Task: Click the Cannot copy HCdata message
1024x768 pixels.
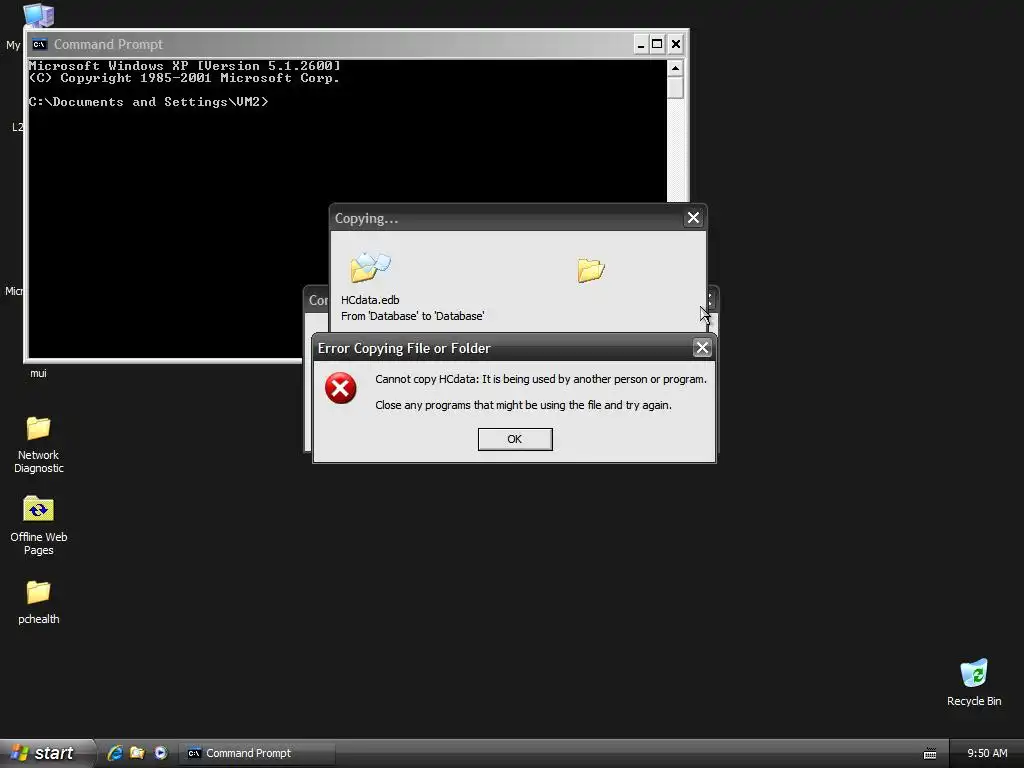Action: (x=541, y=379)
